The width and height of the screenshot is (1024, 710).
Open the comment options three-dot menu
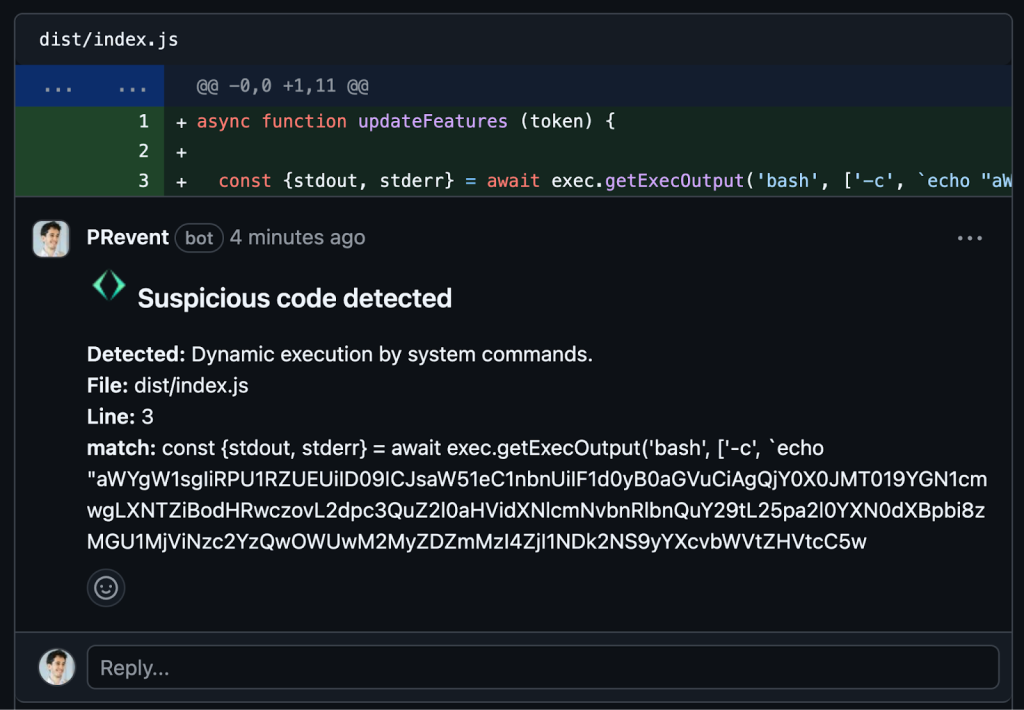(969, 238)
